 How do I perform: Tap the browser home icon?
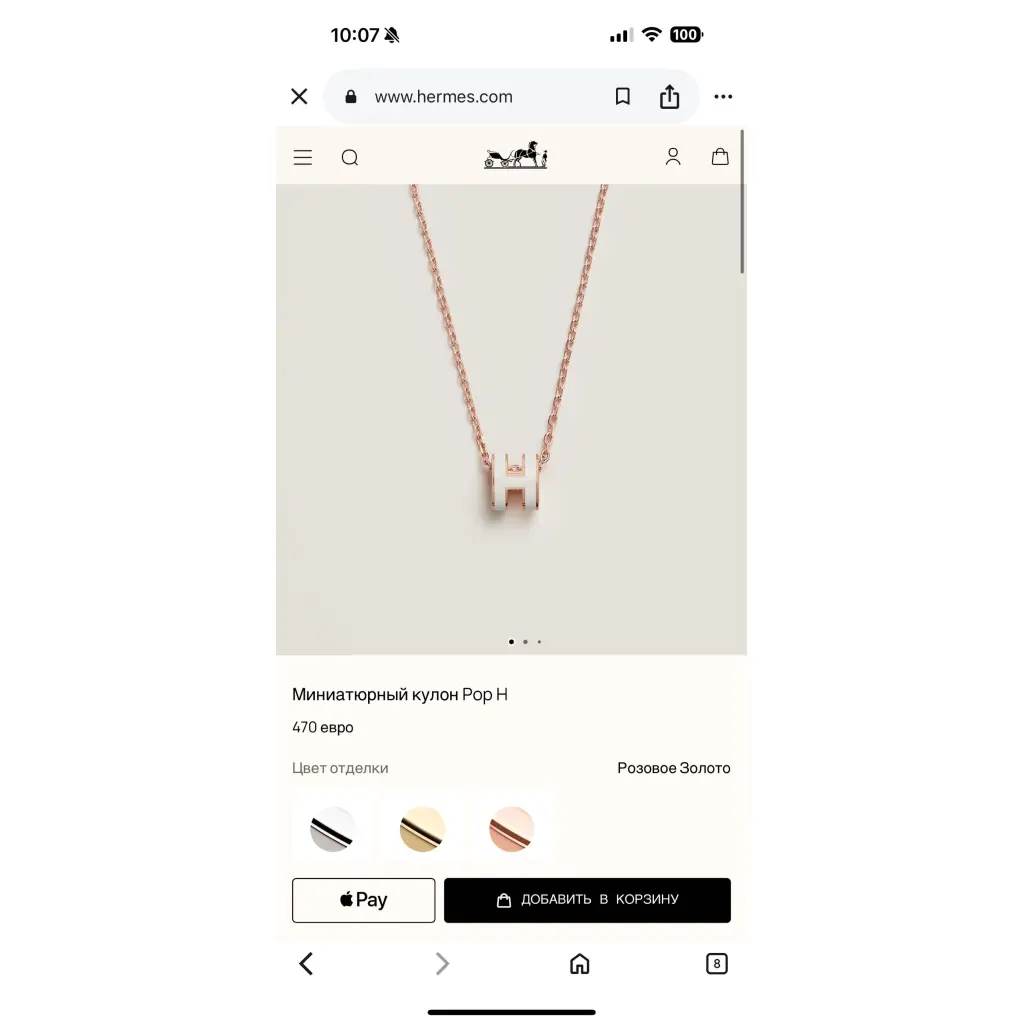[579, 963]
